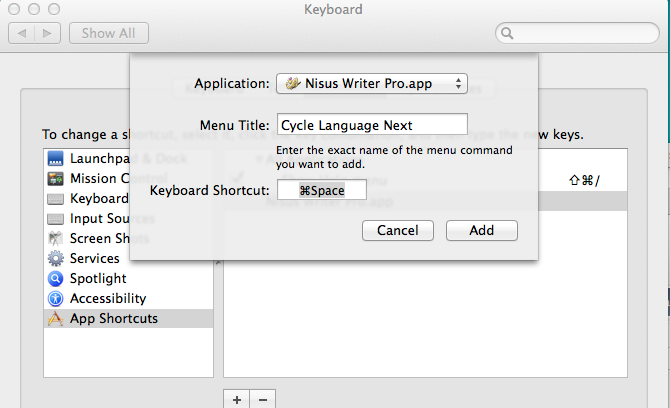This screenshot has width=670, height=408.
Task: Click the Input Sources icon
Action: click(x=56, y=219)
